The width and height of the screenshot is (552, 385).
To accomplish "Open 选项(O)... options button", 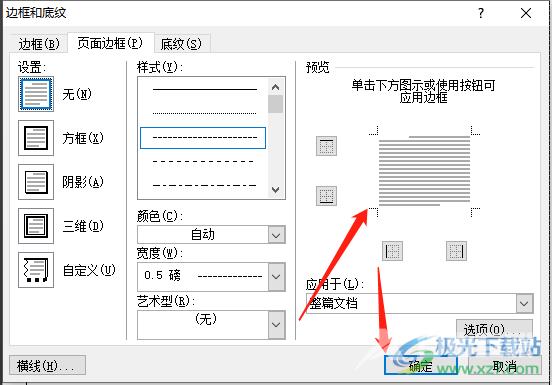I will click(494, 330).
